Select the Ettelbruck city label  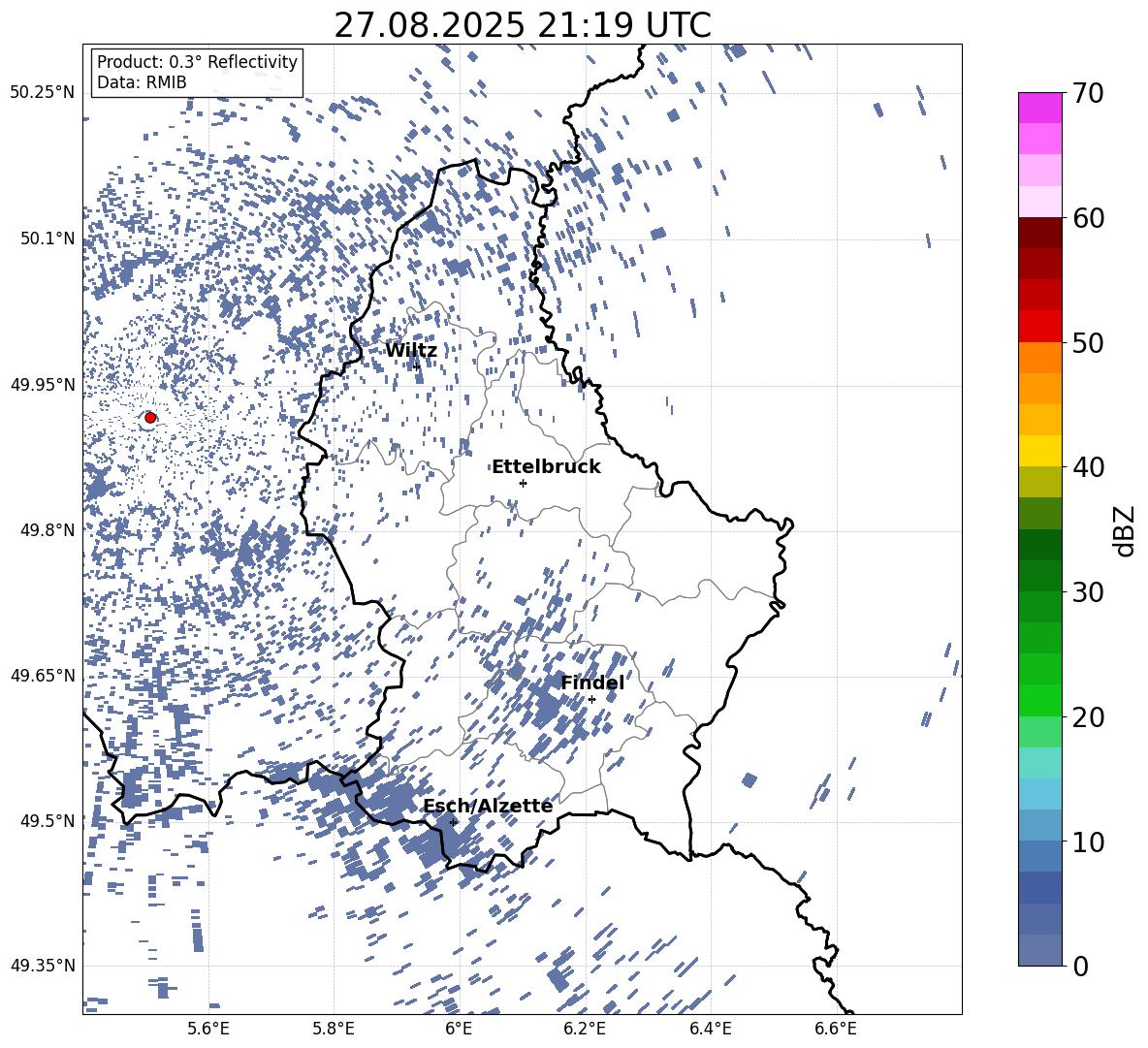pyautogui.click(x=546, y=467)
